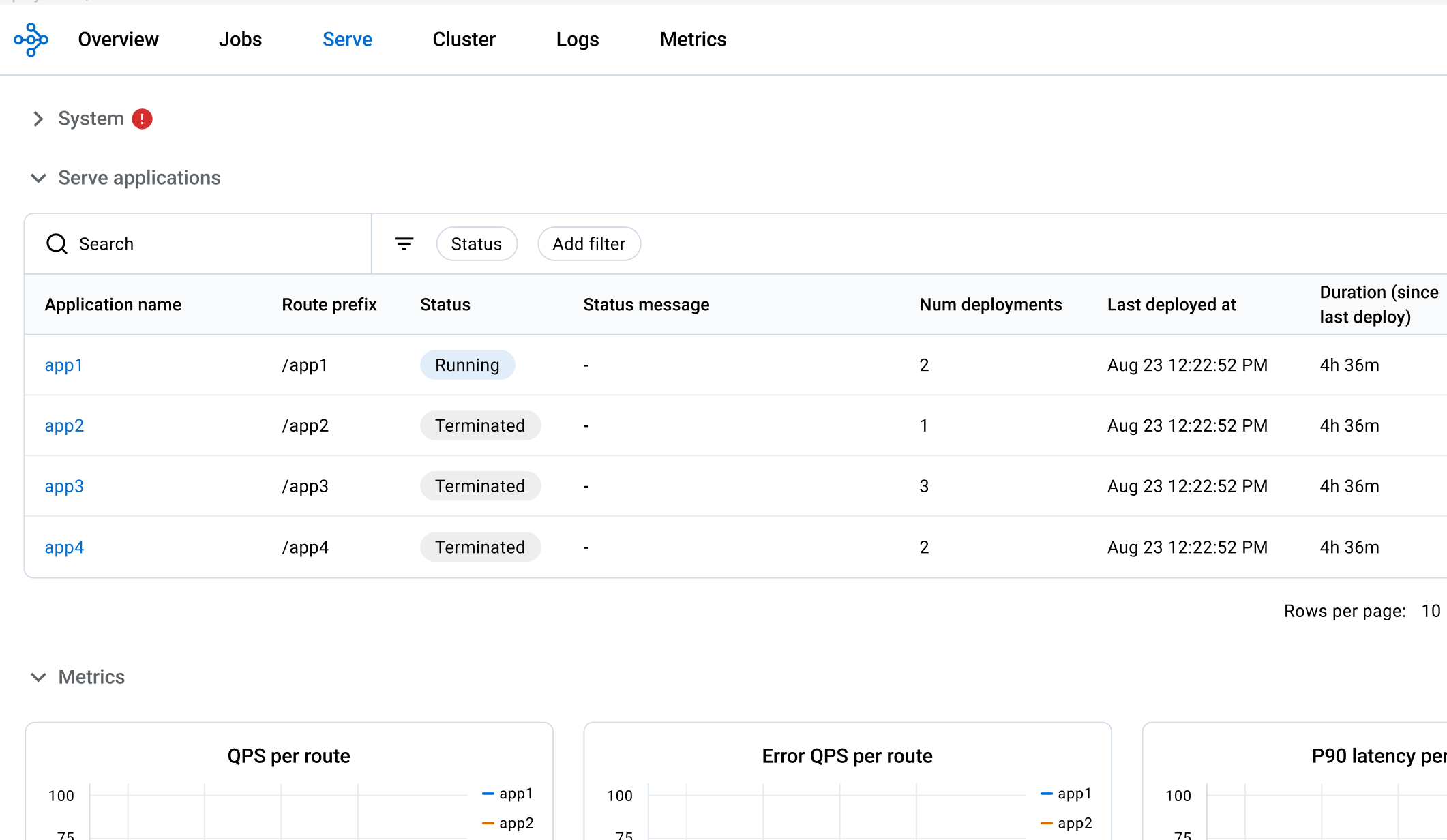
Task: Click the red error badge next to System
Action: coord(141,118)
